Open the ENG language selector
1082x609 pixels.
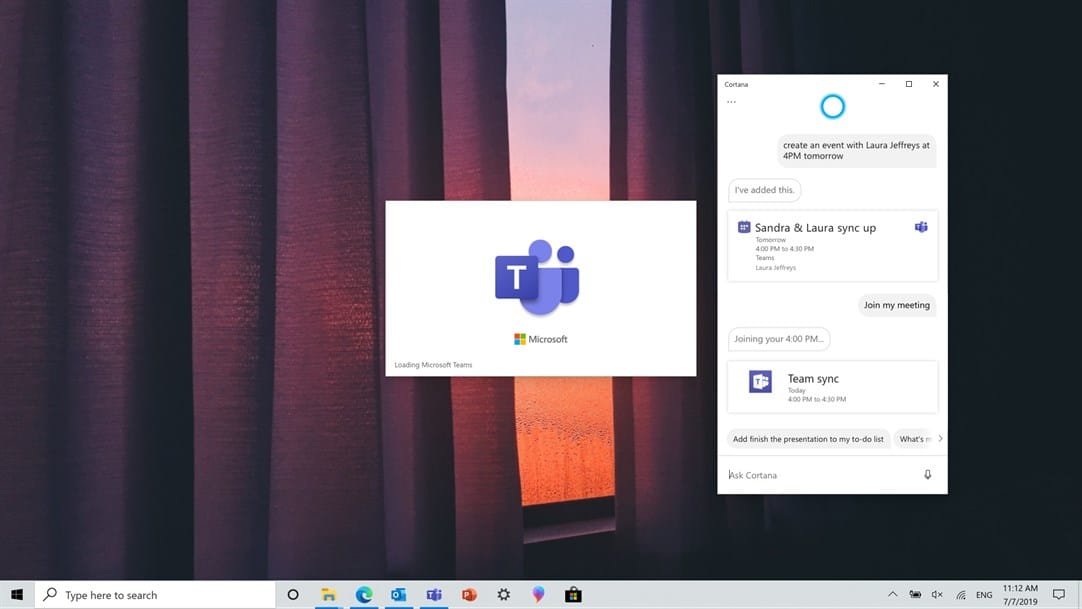coord(985,595)
